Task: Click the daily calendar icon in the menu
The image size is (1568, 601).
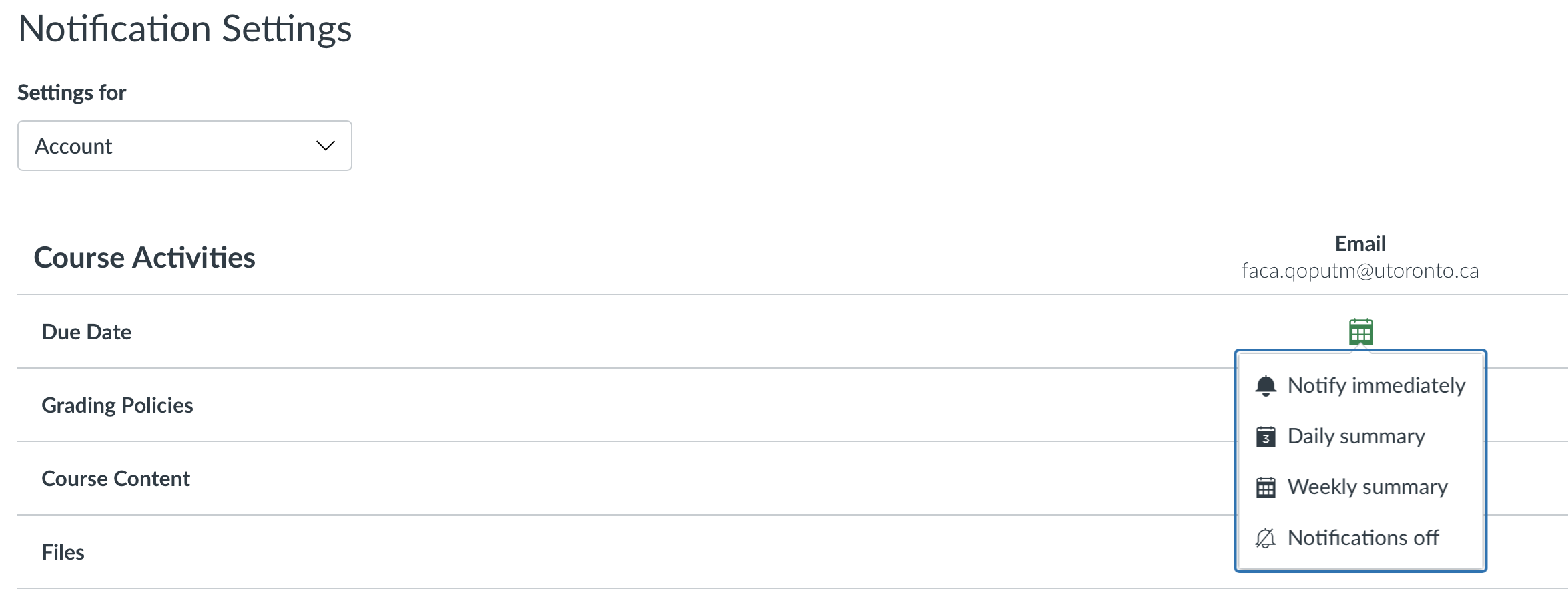Action: click(1265, 437)
